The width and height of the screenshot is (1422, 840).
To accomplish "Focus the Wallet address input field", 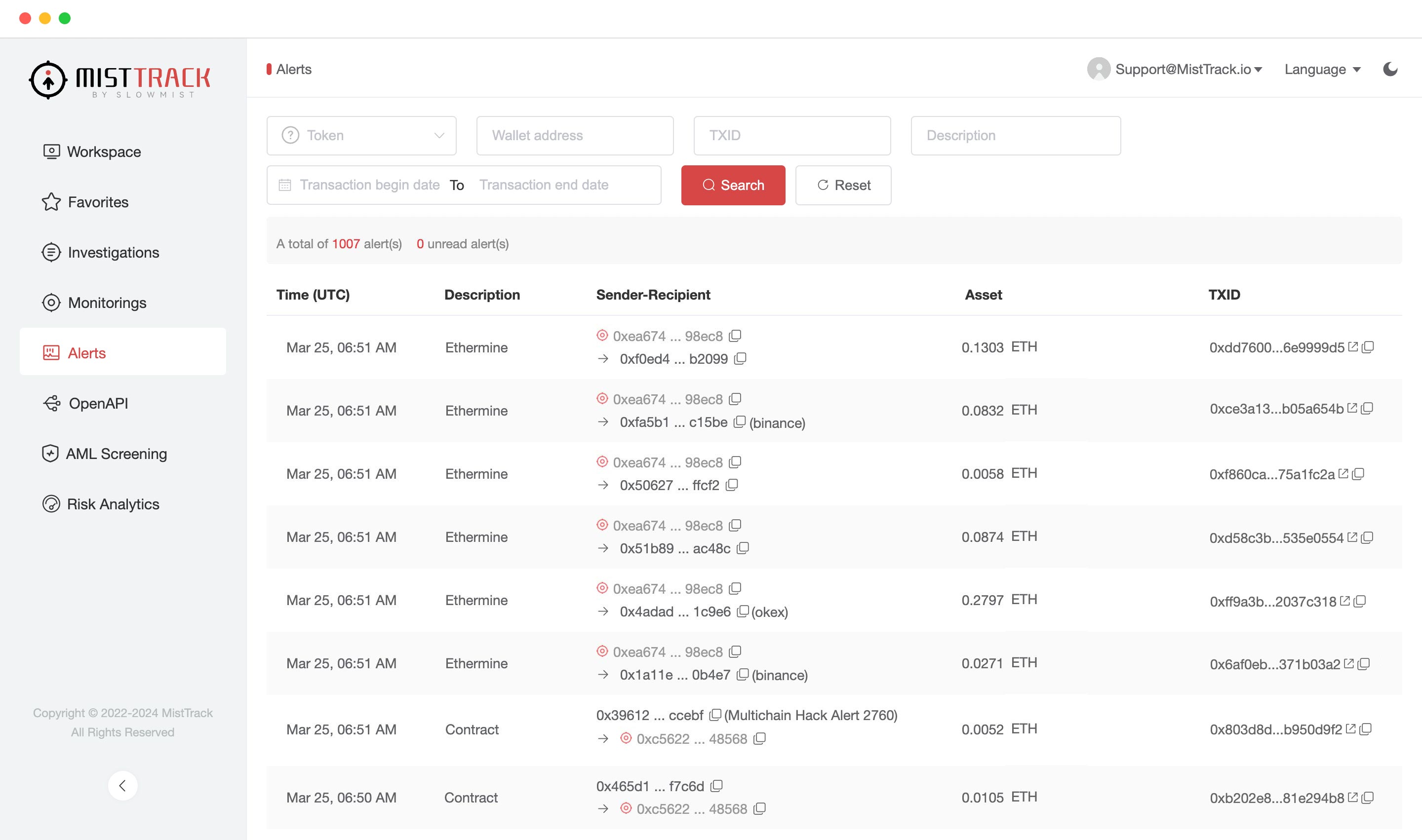I will coord(574,135).
